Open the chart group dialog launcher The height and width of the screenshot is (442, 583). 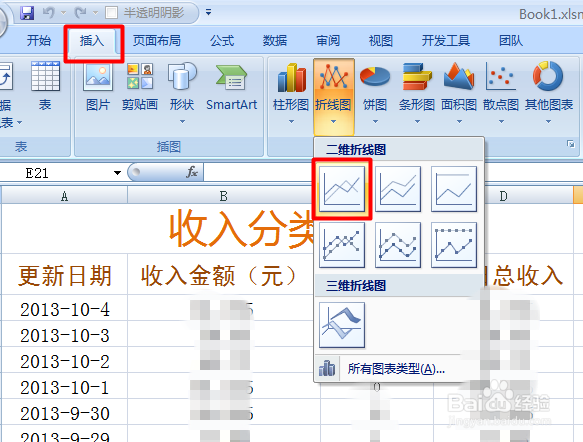(571, 144)
